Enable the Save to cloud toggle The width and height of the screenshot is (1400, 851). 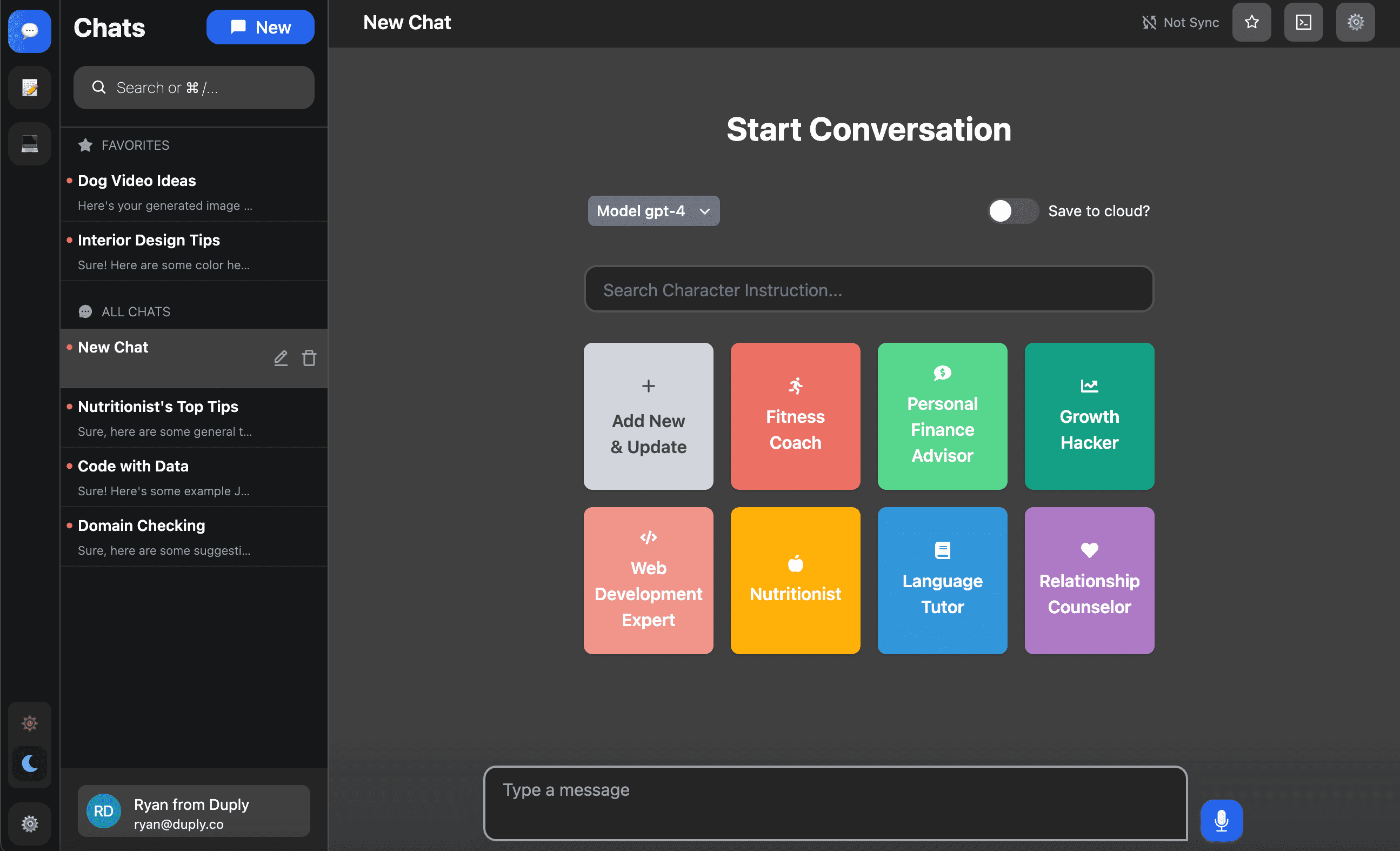click(x=1012, y=210)
